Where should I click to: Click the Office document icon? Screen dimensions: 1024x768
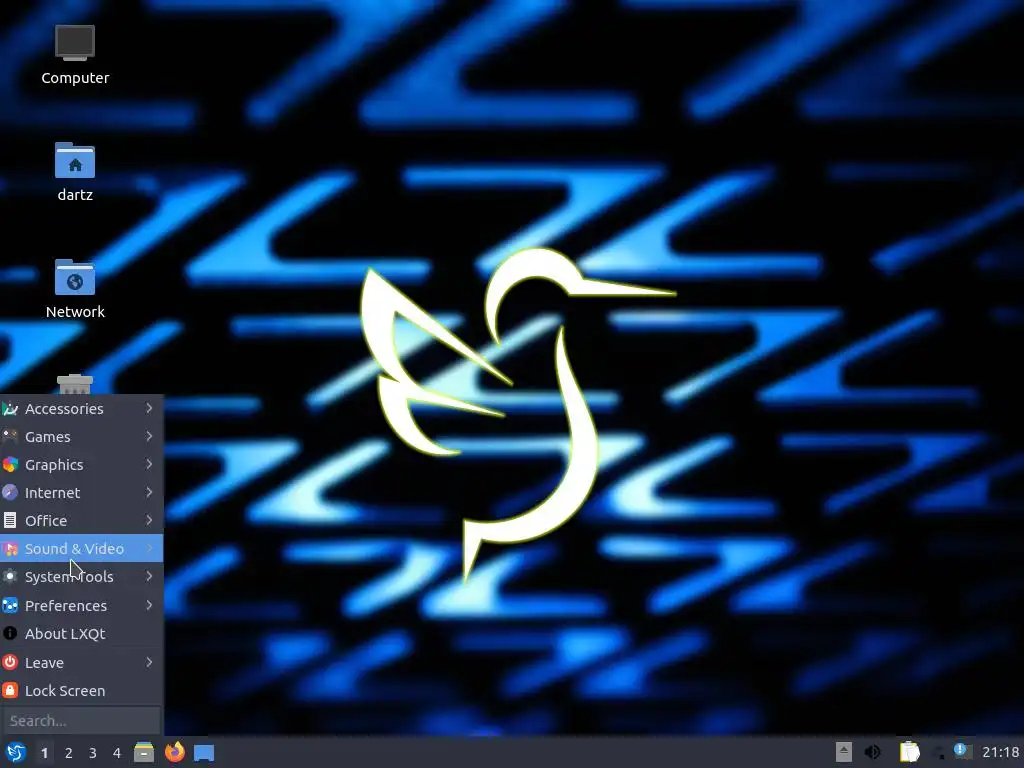pos(10,520)
